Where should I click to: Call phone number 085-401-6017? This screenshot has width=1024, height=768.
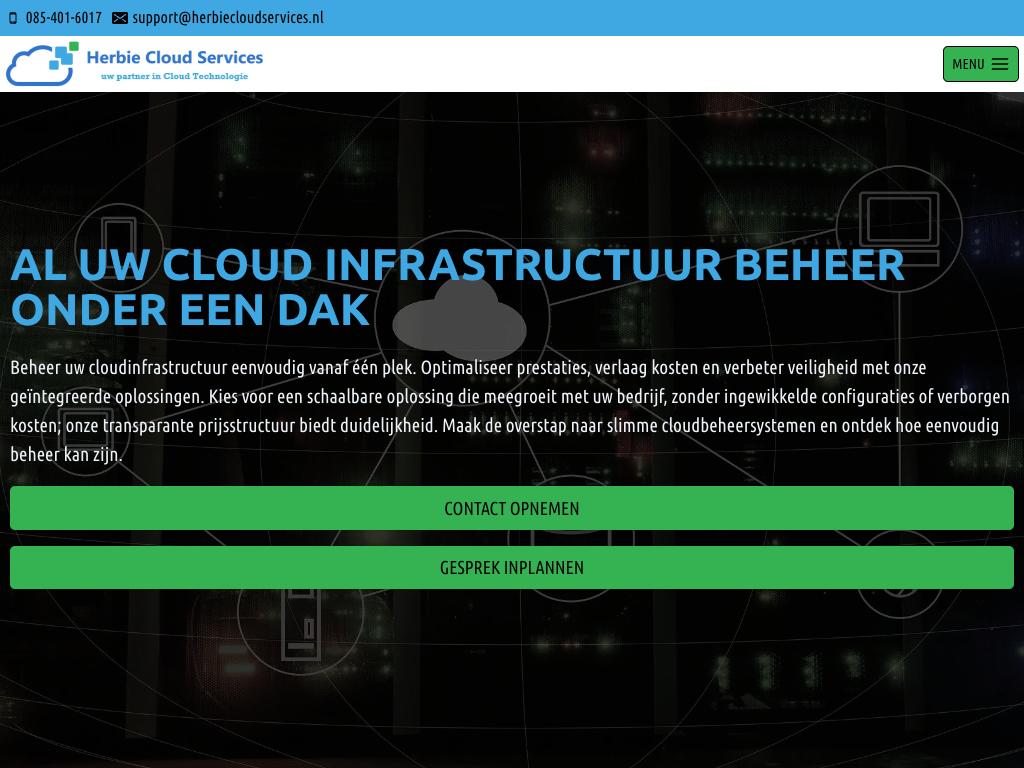tap(63, 18)
